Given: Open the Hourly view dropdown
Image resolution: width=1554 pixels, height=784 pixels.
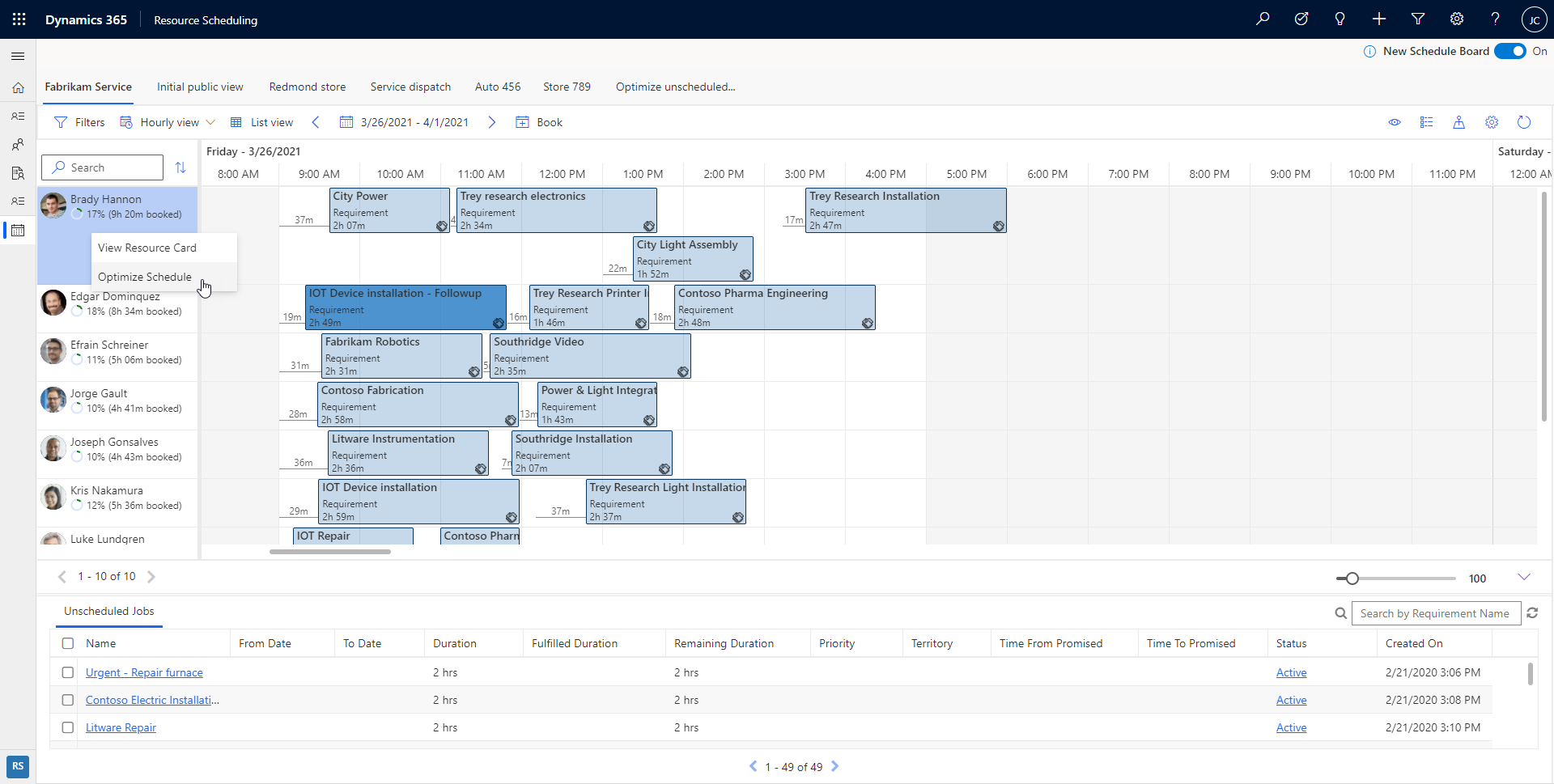Looking at the screenshot, I should (168, 122).
